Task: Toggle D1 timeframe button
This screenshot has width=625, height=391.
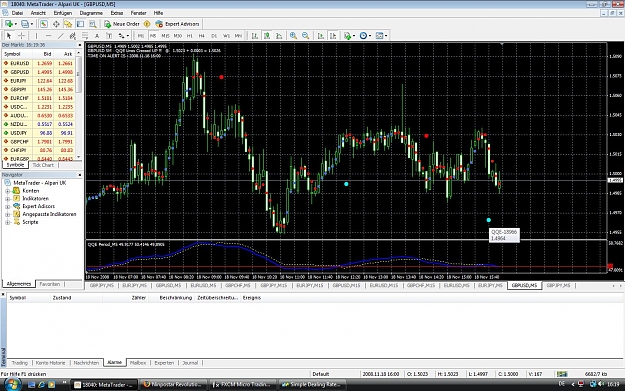Action: [214, 36]
